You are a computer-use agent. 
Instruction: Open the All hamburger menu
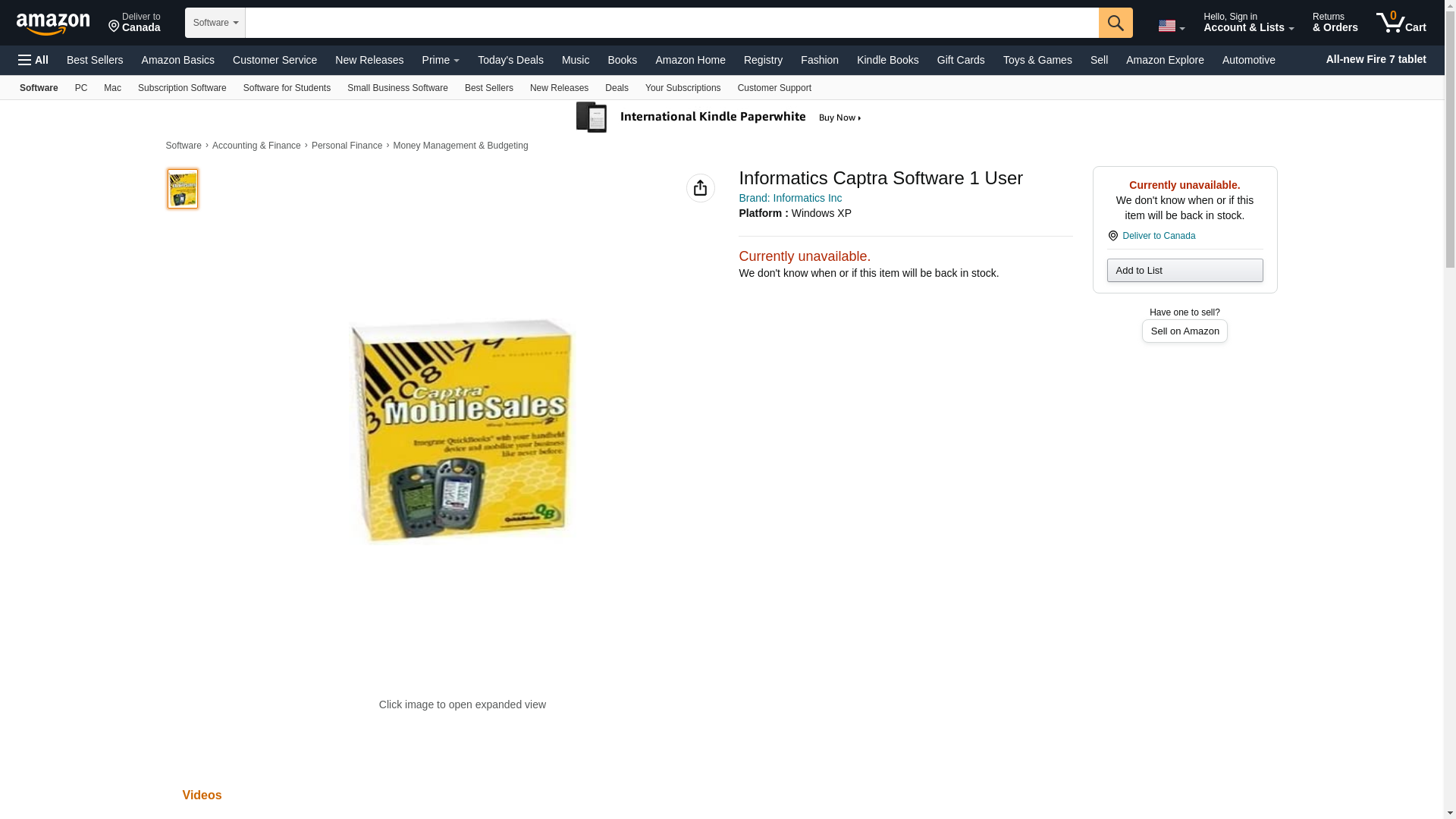pos(33,60)
